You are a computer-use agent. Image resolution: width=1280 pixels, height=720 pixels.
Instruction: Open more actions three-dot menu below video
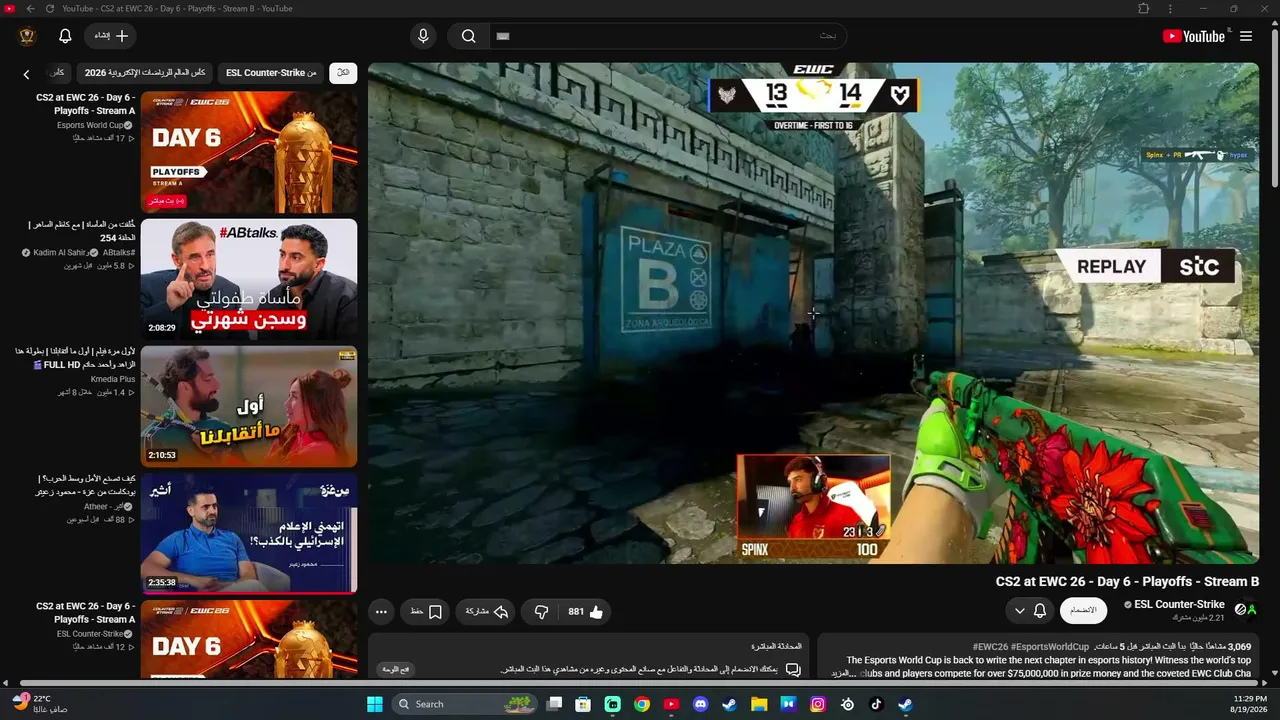(381, 612)
